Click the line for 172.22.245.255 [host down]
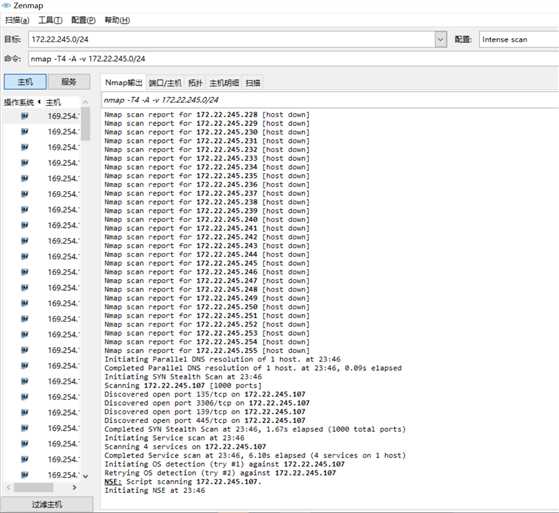Image resolution: width=559 pixels, height=513 pixels. 207,351
